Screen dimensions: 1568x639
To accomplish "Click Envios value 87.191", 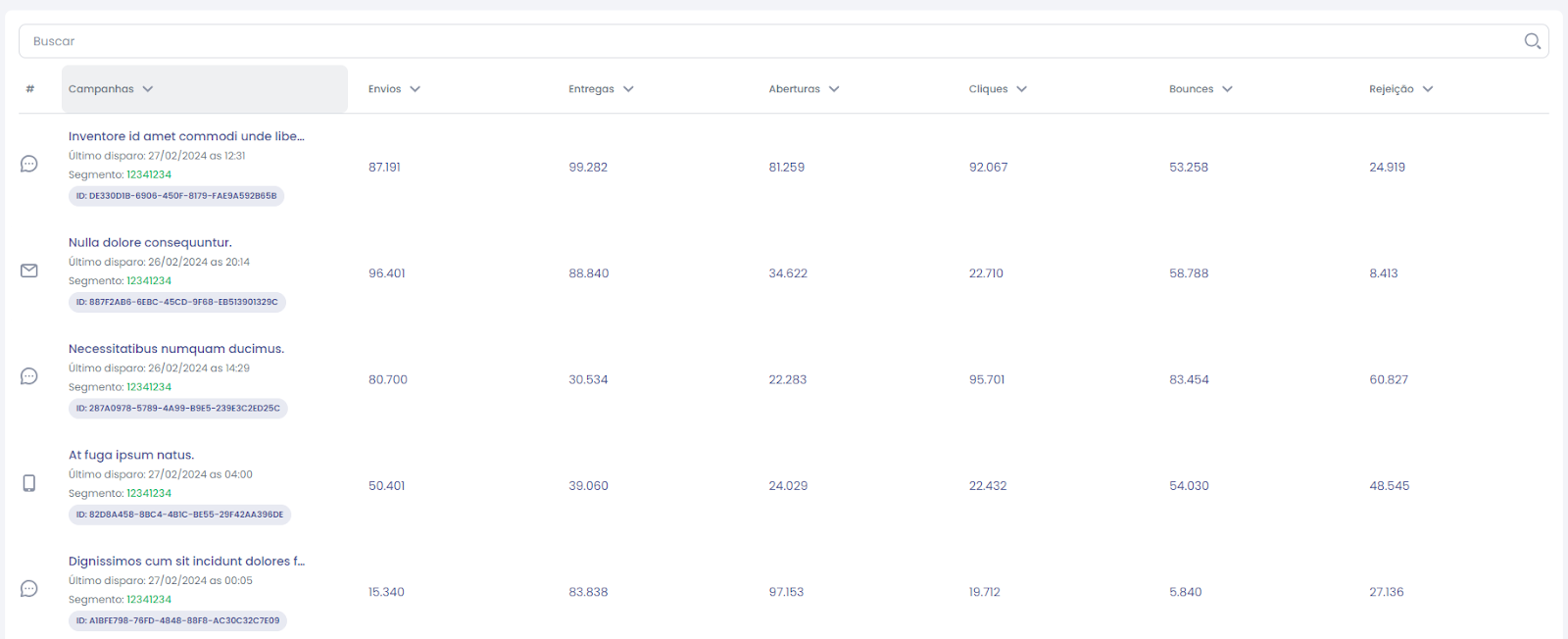I will click(x=384, y=168).
